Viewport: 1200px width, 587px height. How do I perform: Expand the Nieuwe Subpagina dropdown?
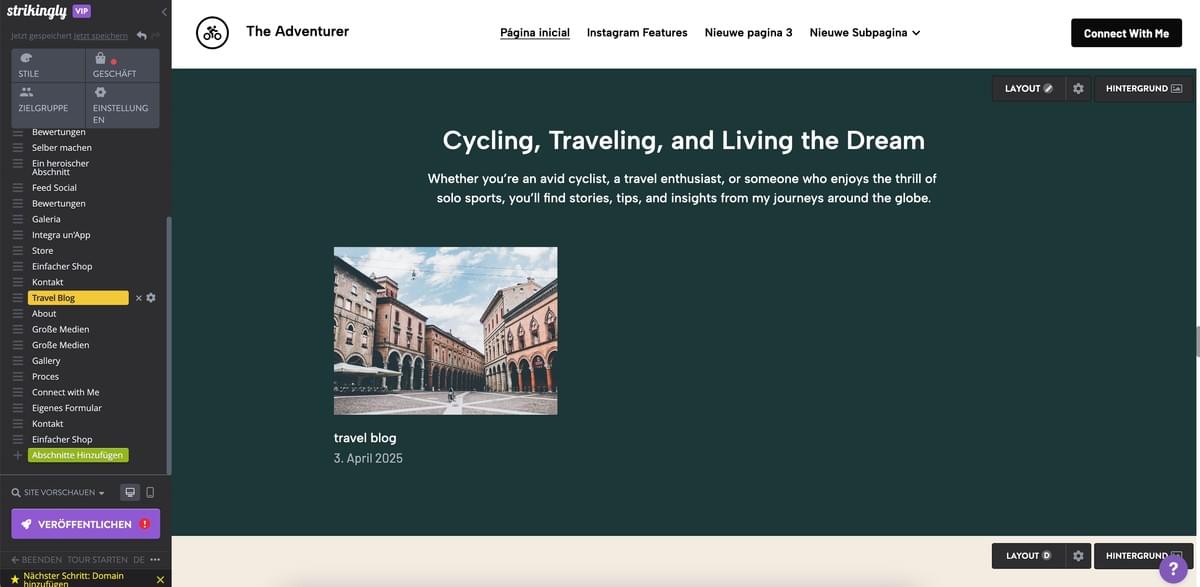point(915,31)
